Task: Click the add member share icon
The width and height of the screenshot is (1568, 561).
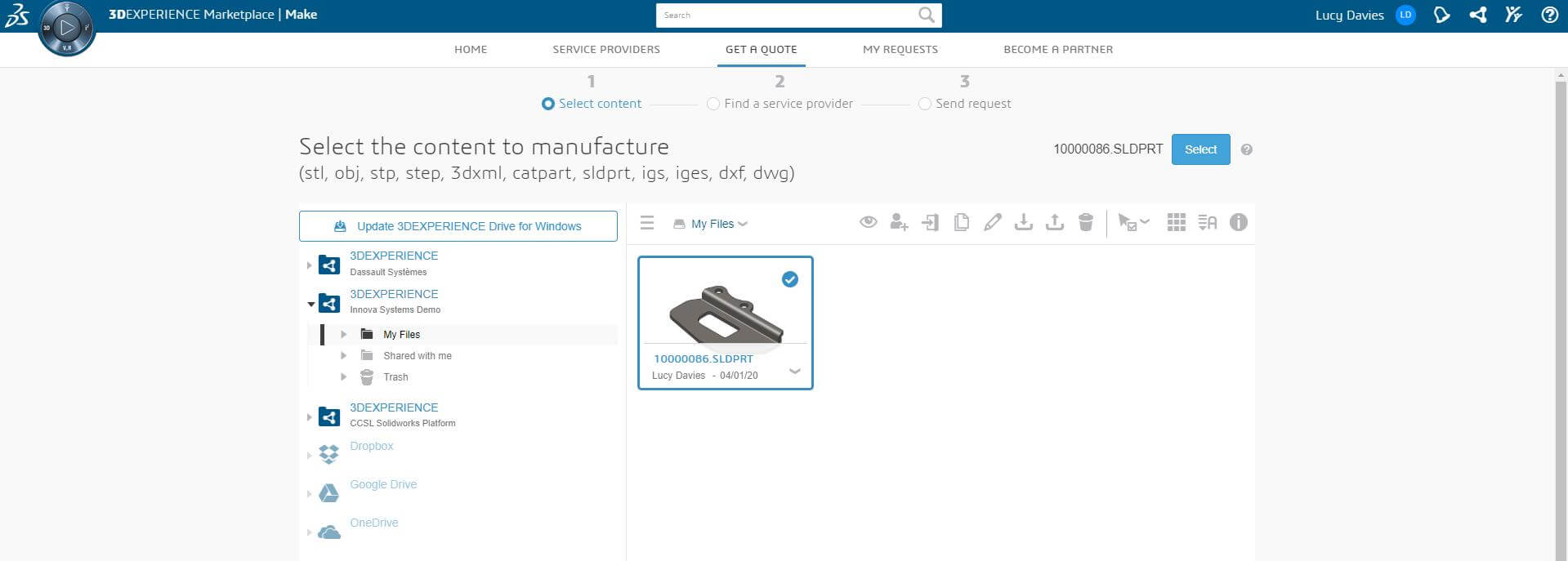Action: pos(899,222)
